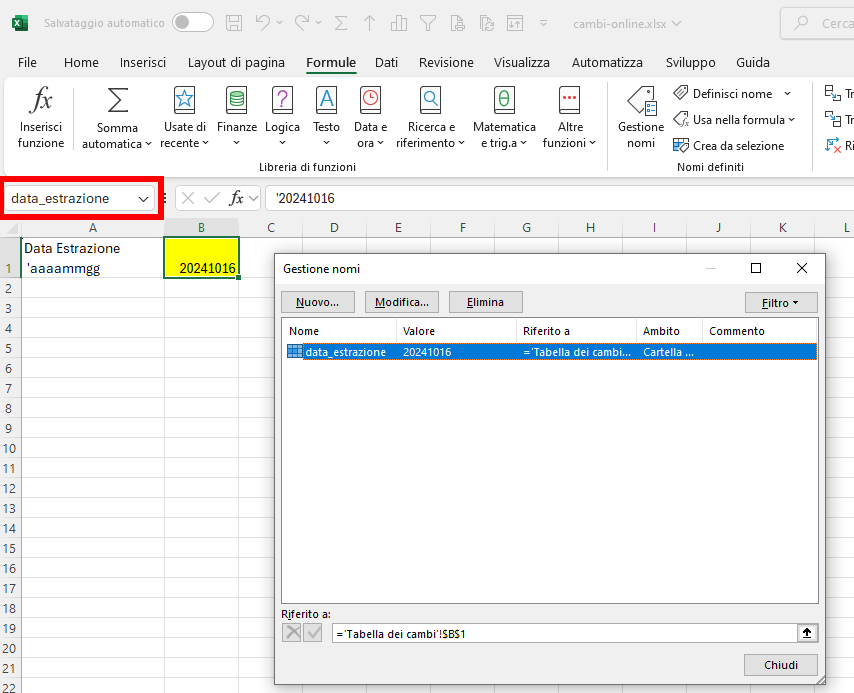Open Usate di recente functions

[x=185, y=117]
